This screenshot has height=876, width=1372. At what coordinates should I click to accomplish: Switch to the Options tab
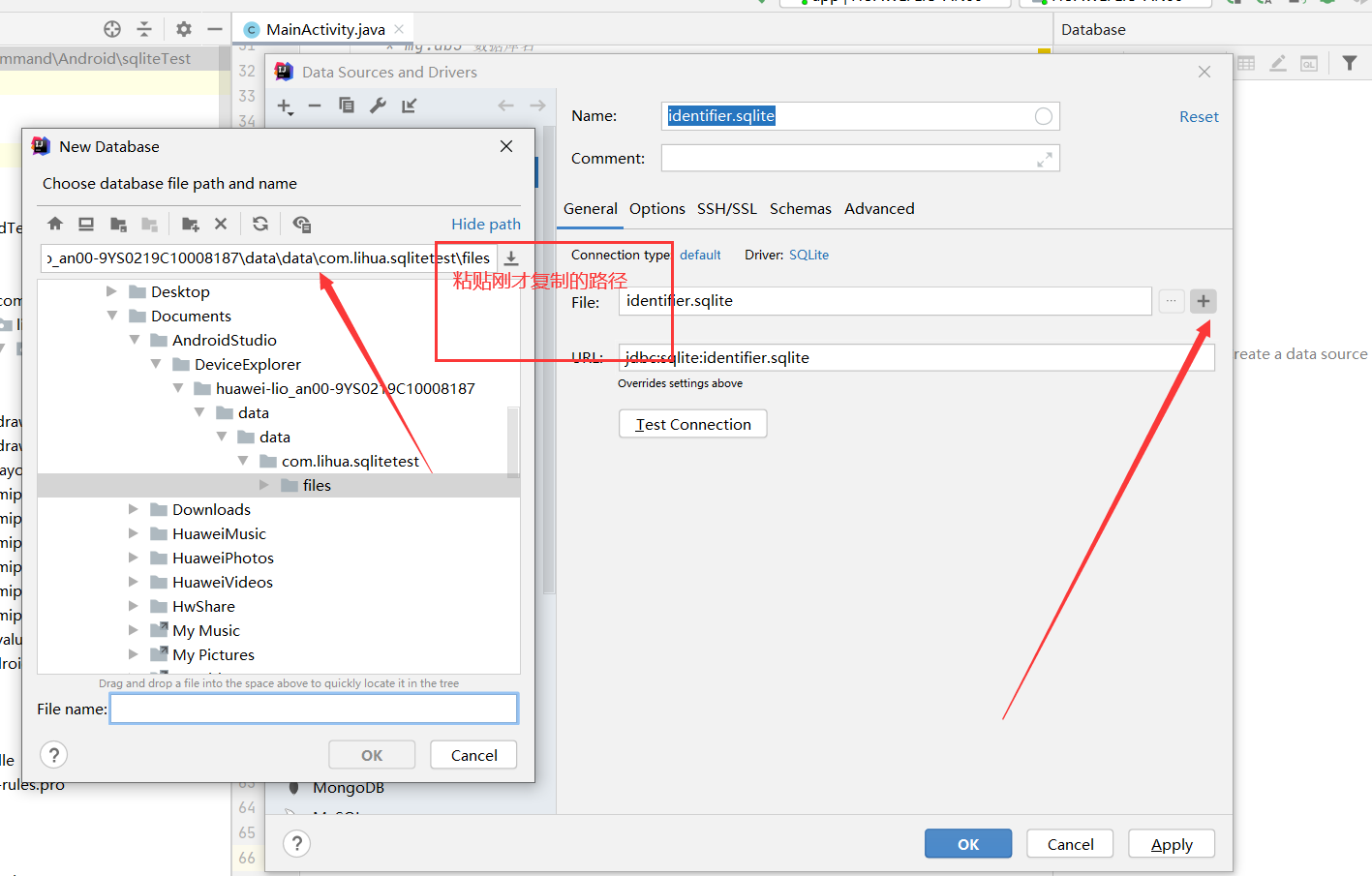(x=657, y=209)
